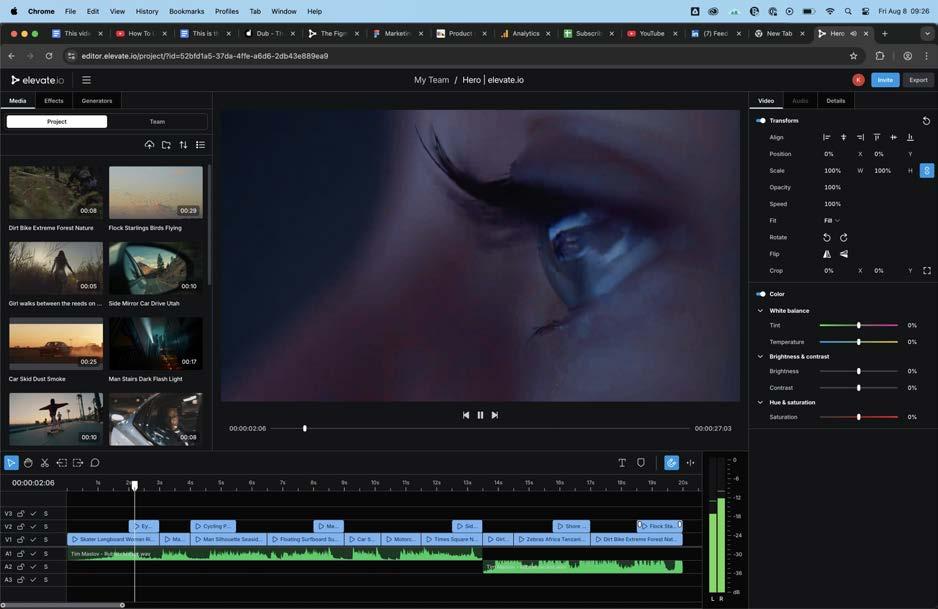Toggle the lock on track V2
The height and width of the screenshot is (609, 938).
(20, 527)
